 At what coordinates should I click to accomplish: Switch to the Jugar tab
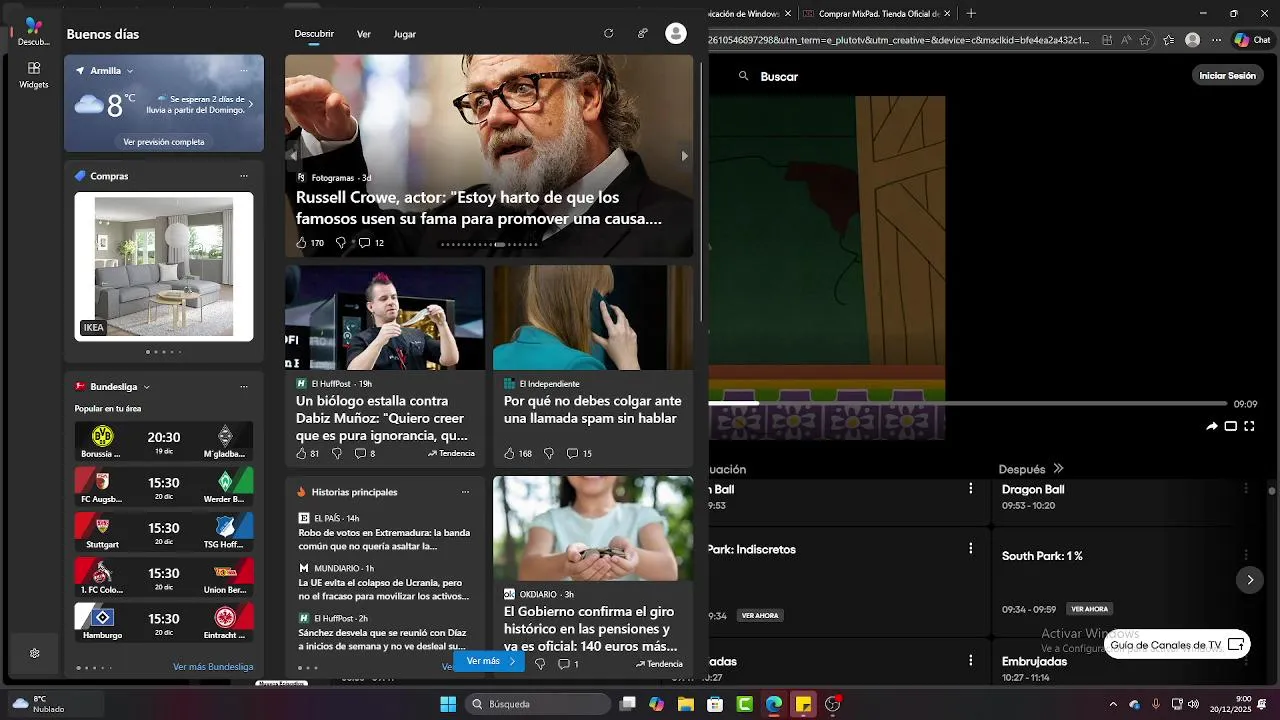coord(405,34)
